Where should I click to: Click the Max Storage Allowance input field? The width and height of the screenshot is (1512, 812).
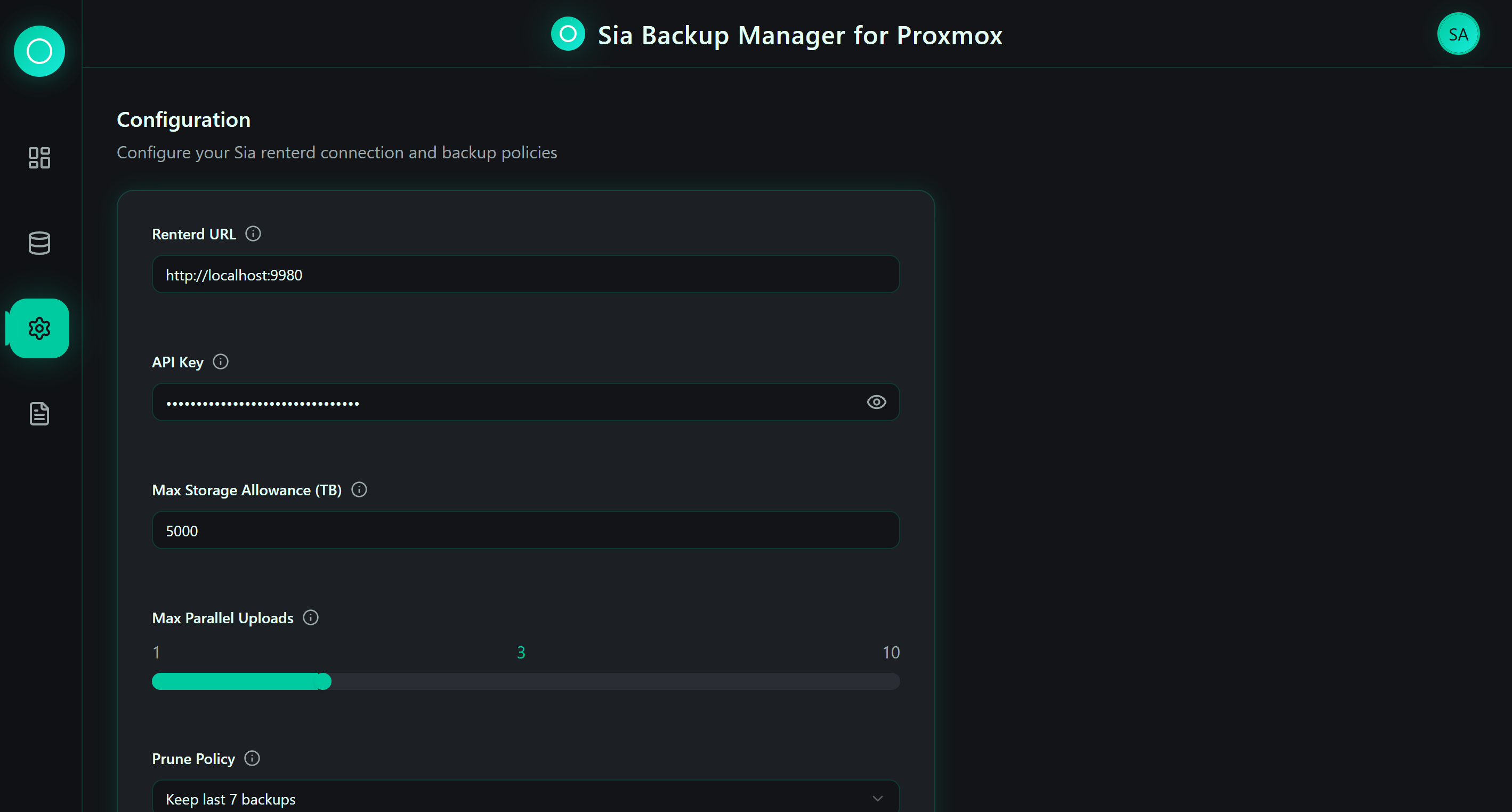point(525,531)
